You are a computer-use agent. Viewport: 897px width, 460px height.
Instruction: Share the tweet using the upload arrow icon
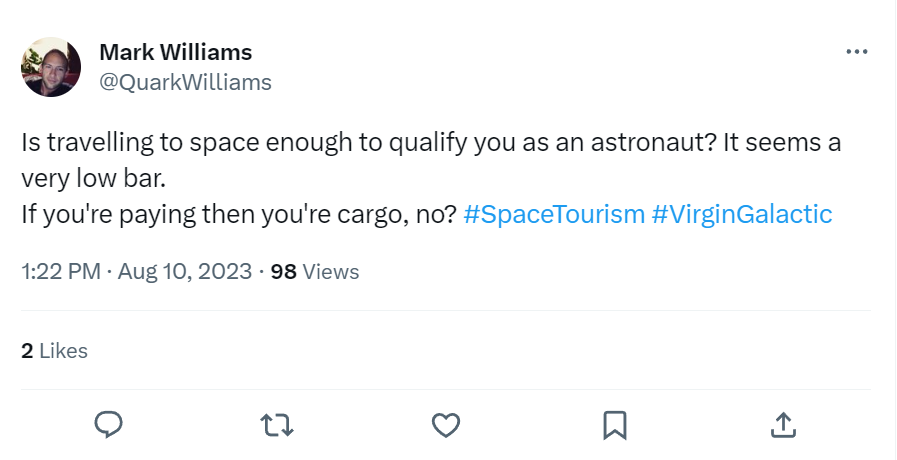[x=783, y=425]
